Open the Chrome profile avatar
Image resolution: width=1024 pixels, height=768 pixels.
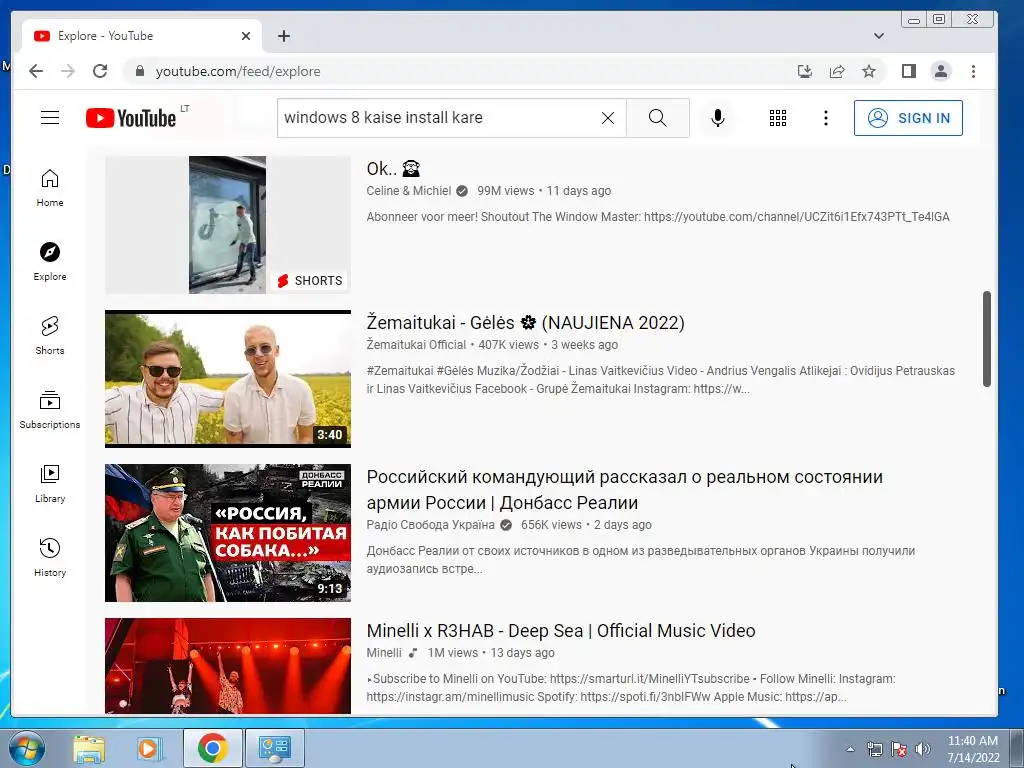[x=940, y=71]
